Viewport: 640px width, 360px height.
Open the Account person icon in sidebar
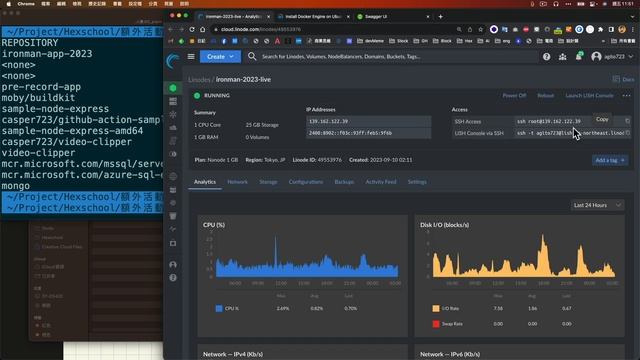tap(173, 264)
